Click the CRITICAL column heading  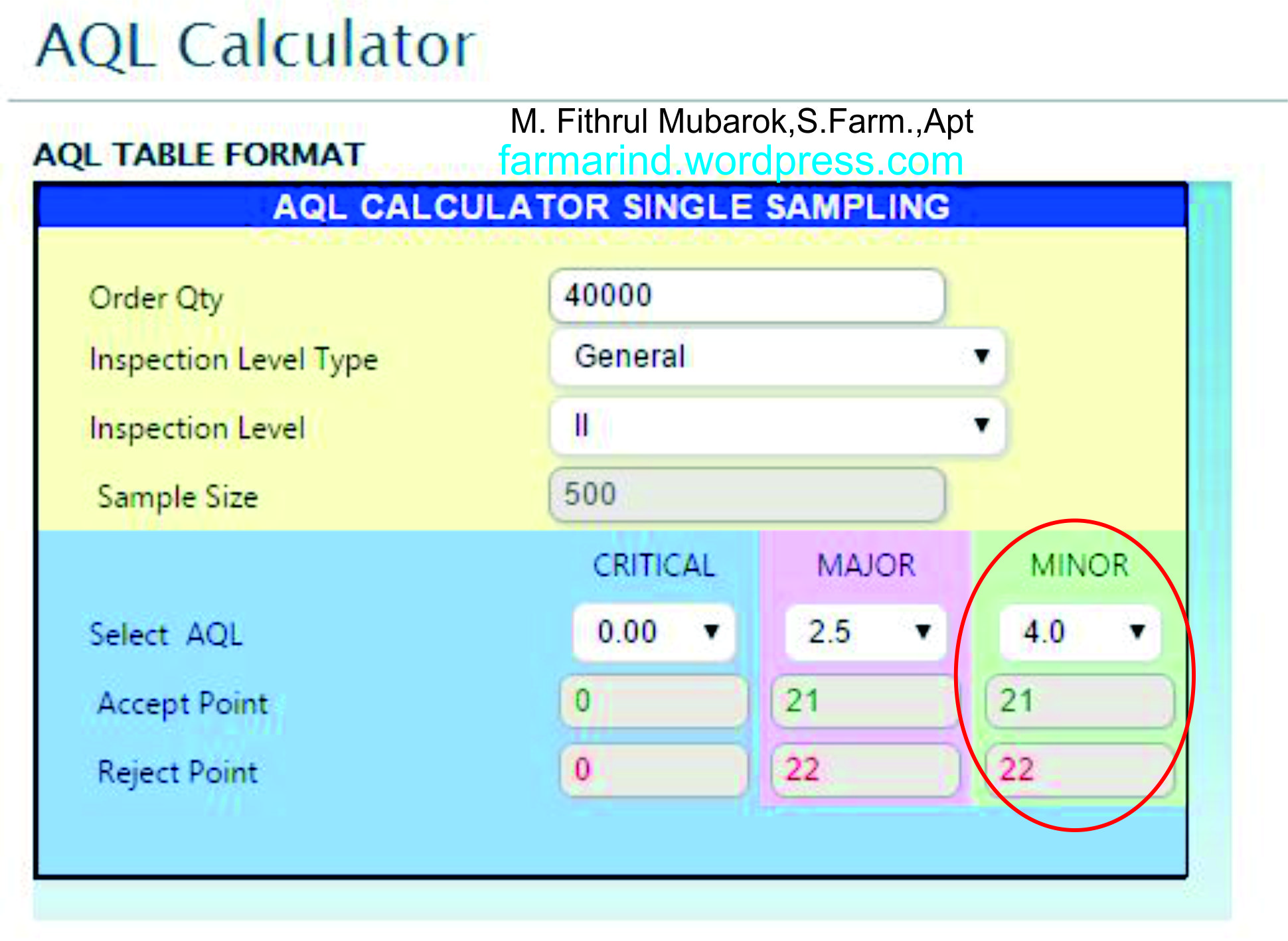[654, 565]
